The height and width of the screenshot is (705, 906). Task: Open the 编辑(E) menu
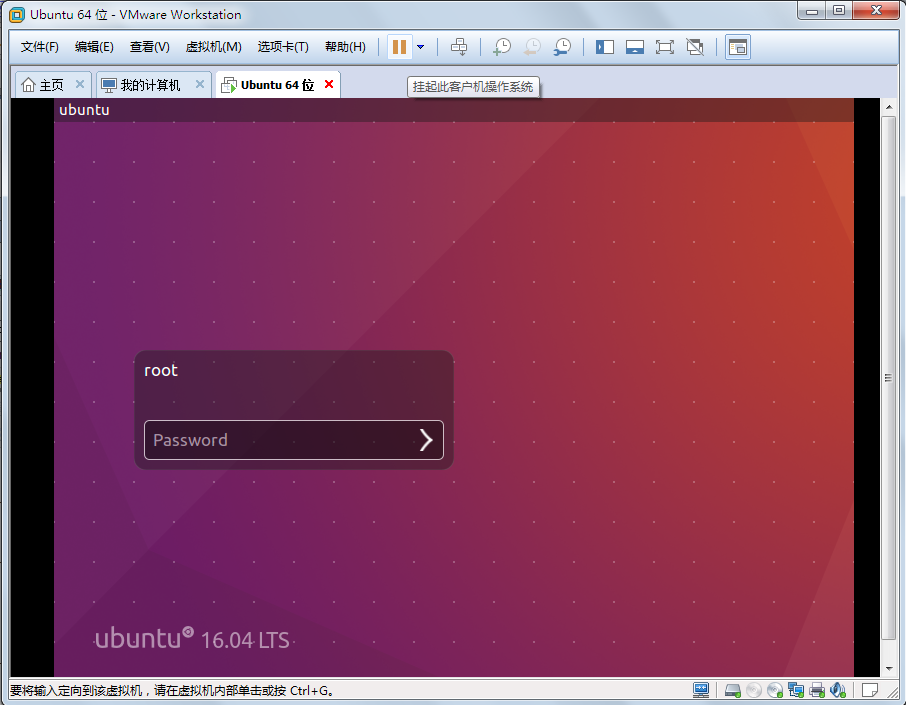(94, 47)
